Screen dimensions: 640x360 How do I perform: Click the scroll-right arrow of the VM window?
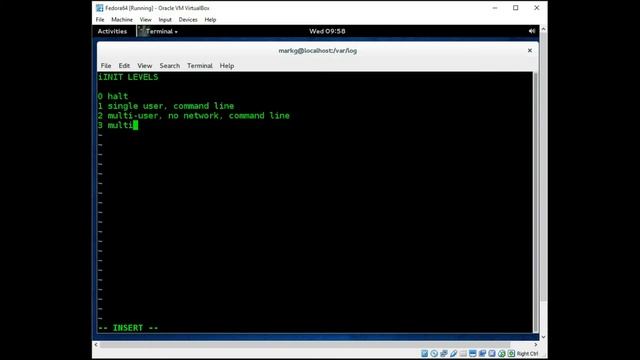(536, 345)
